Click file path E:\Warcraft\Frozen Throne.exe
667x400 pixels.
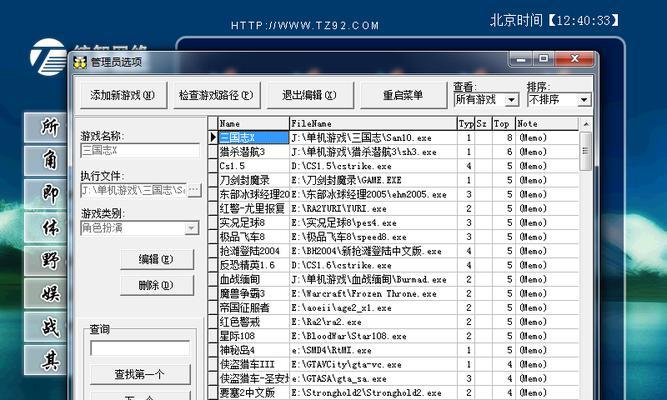coord(364,294)
